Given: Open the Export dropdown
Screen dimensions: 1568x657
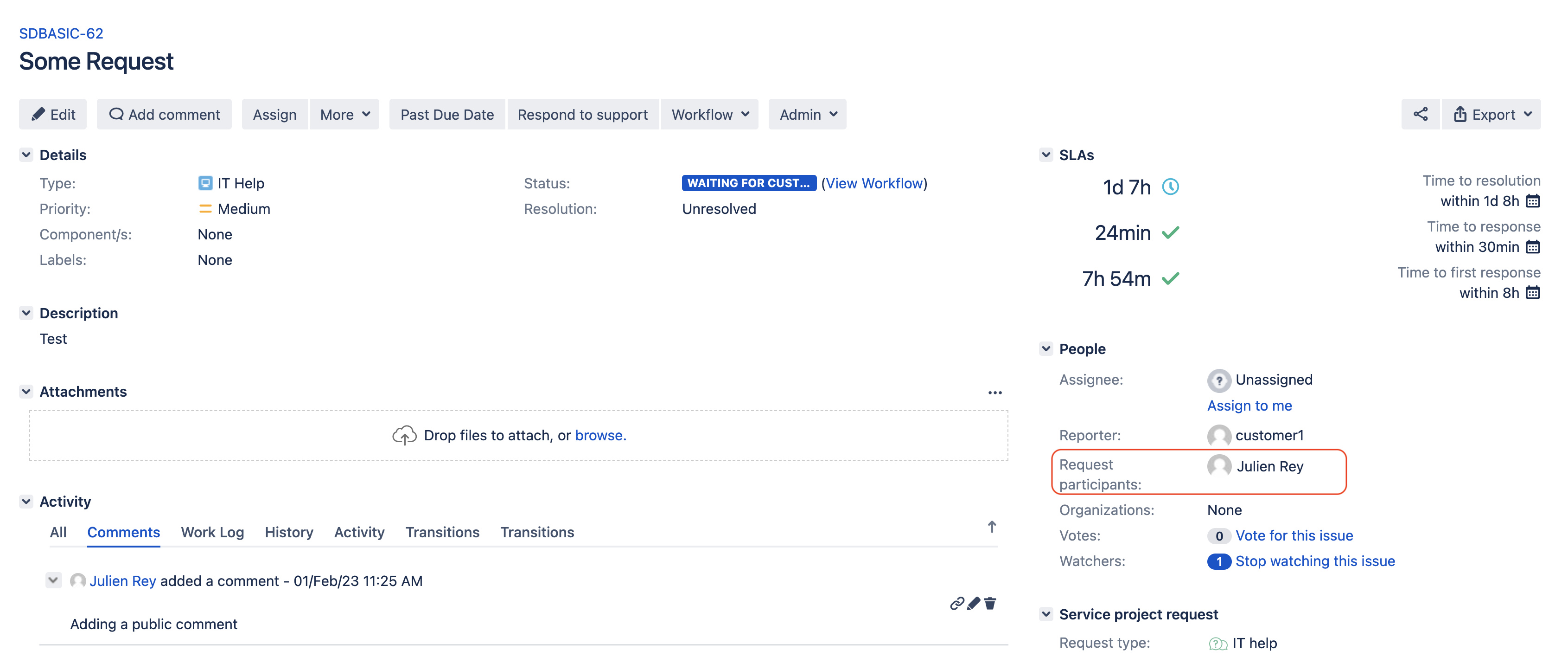Looking at the screenshot, I should [x=1492, y=115].
